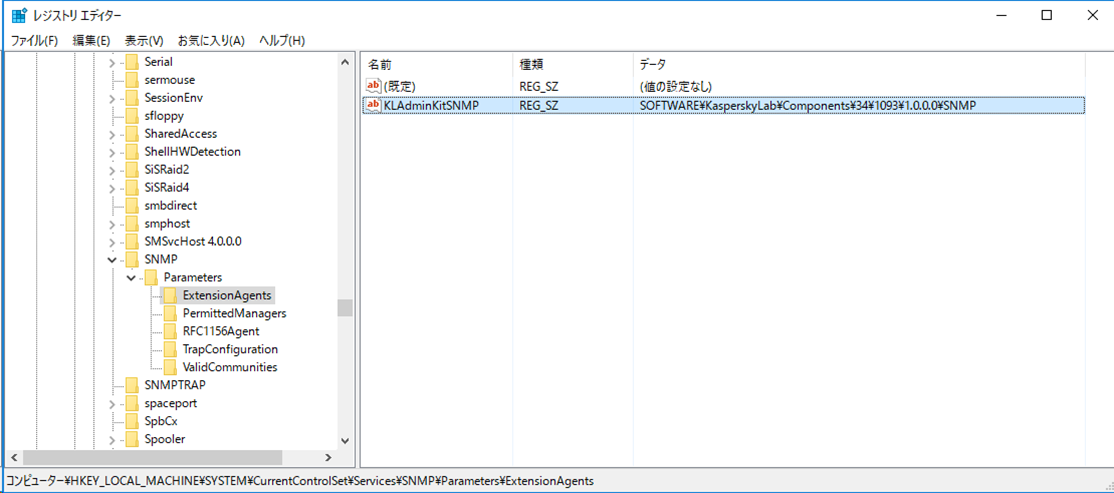The width and height of the screenshot is (1114, 493).
Task: Click the Registry Editor title bar icon
Action: (x=19, y=15)
